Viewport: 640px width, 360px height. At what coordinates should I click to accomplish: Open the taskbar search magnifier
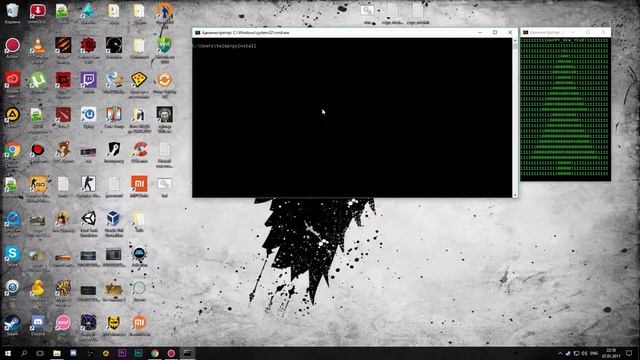24,353
